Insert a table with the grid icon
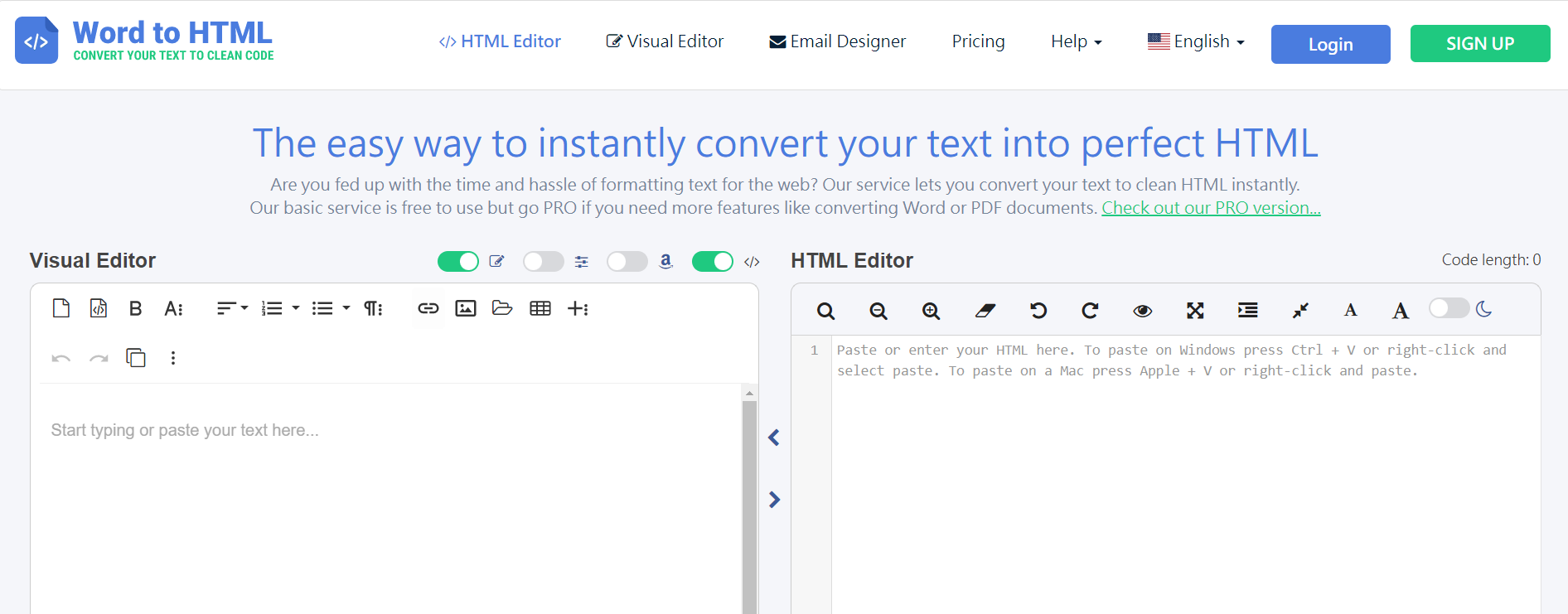This screenshot has width=1568, height=614. click(x=540, y=308)
